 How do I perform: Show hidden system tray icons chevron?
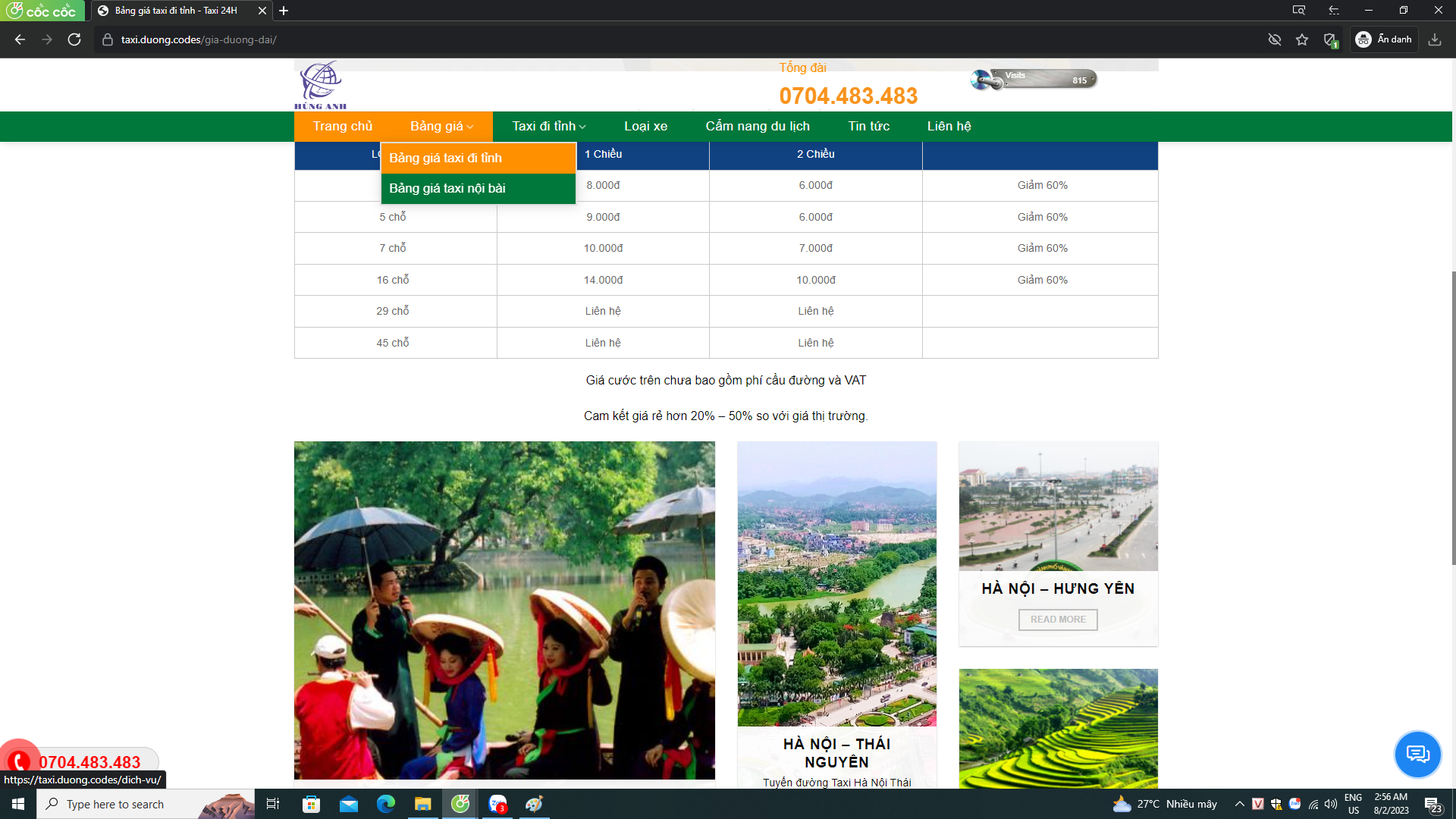[1239, 804]
